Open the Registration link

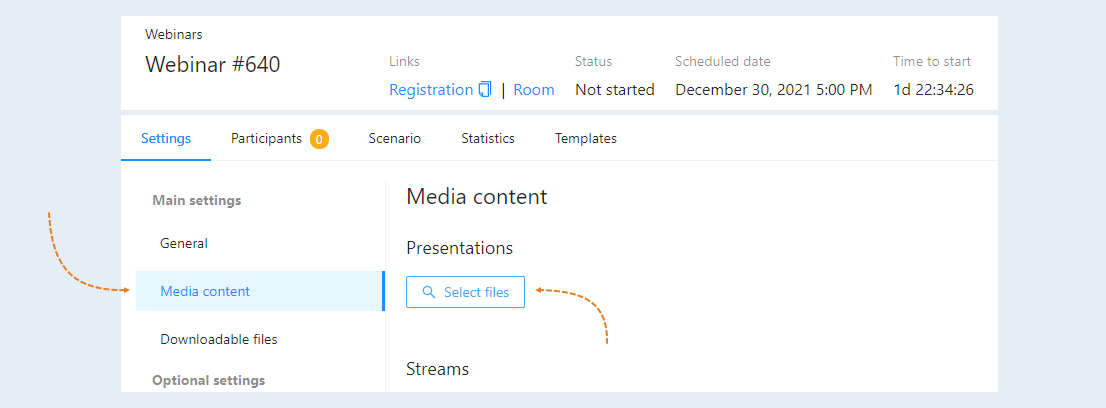click(x=431, y=90)
